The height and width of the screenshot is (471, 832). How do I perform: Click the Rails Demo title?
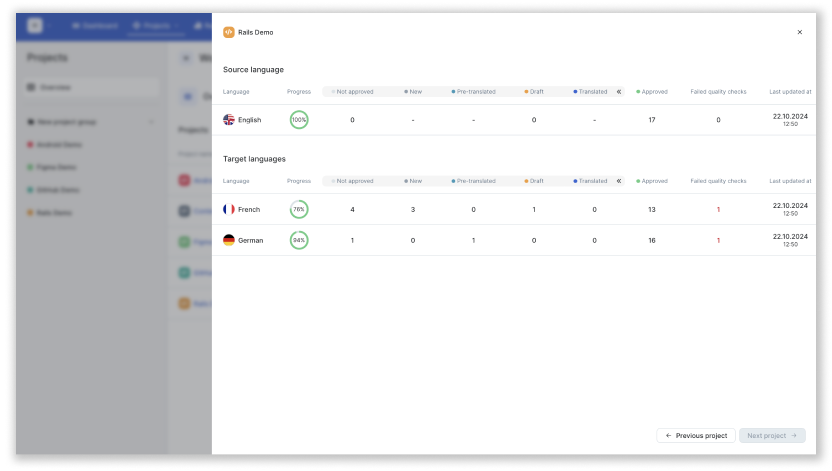tap(256, 32)
